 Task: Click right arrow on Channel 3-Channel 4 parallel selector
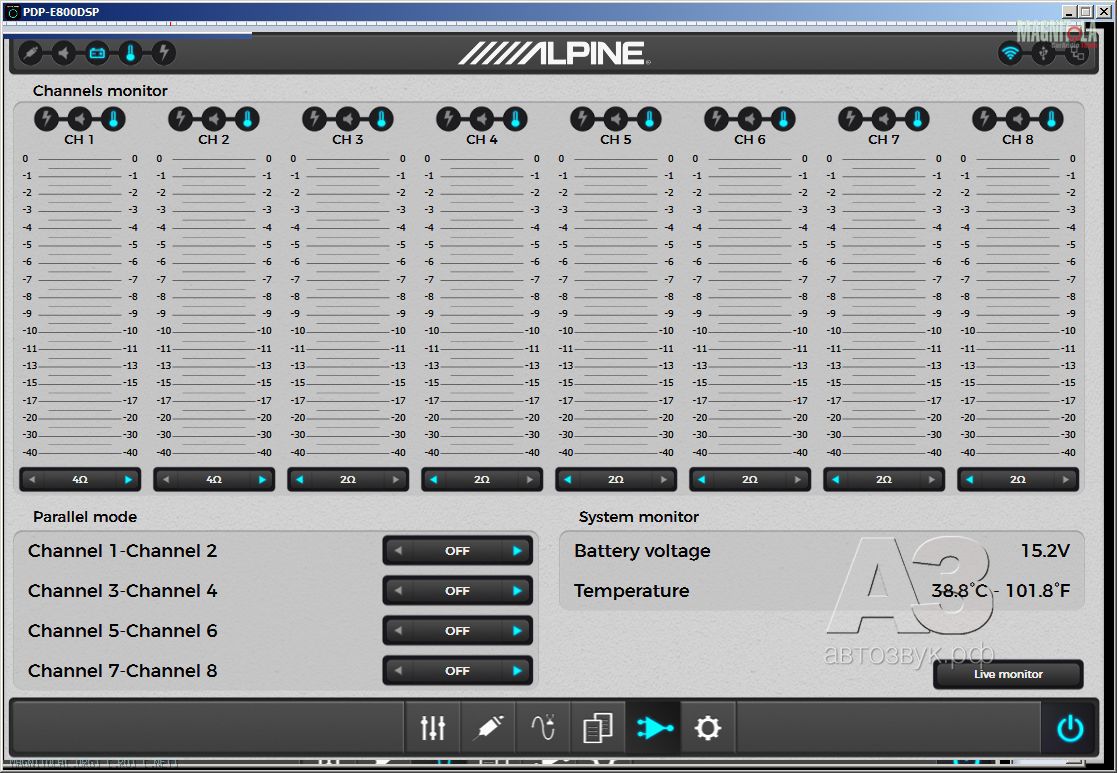[517, 591]
